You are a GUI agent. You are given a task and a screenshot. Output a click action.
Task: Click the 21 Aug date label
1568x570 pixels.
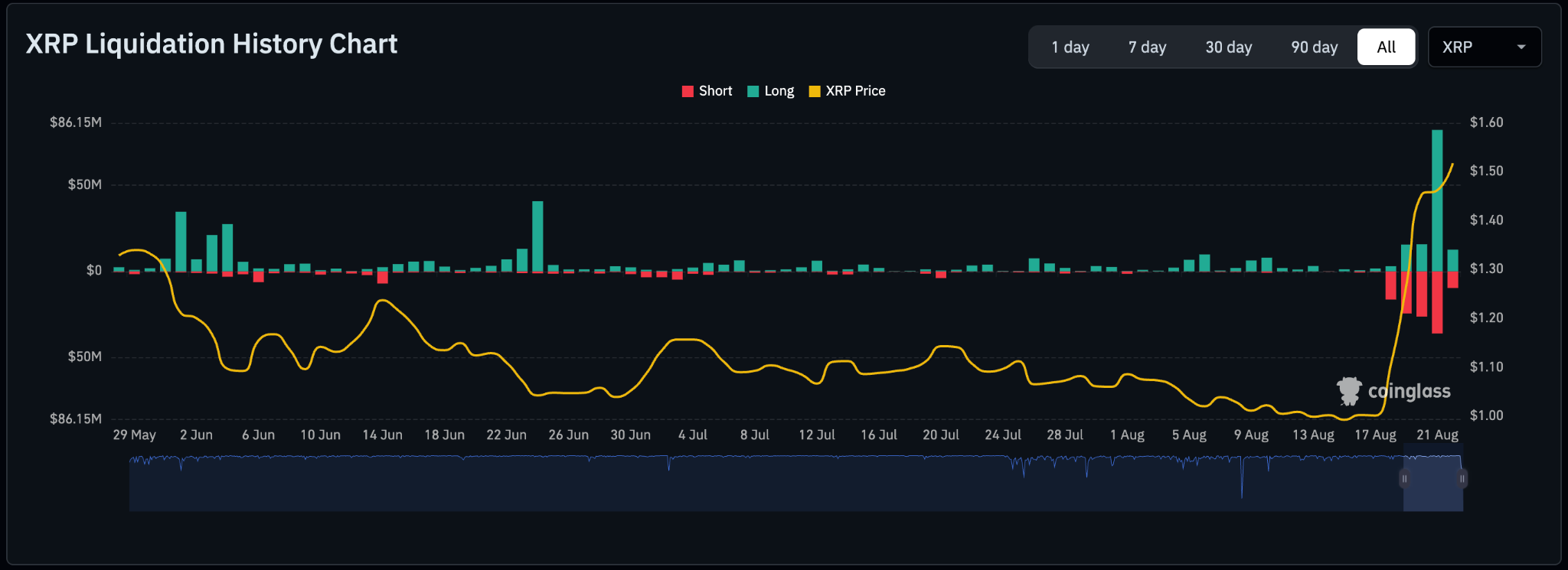coord(1437,435)
